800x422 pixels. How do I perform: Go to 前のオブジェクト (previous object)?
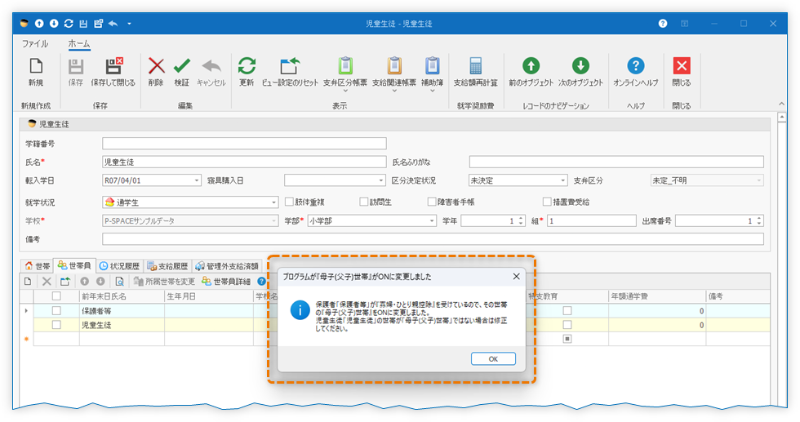pyautogui.click(x=531, y=67)
